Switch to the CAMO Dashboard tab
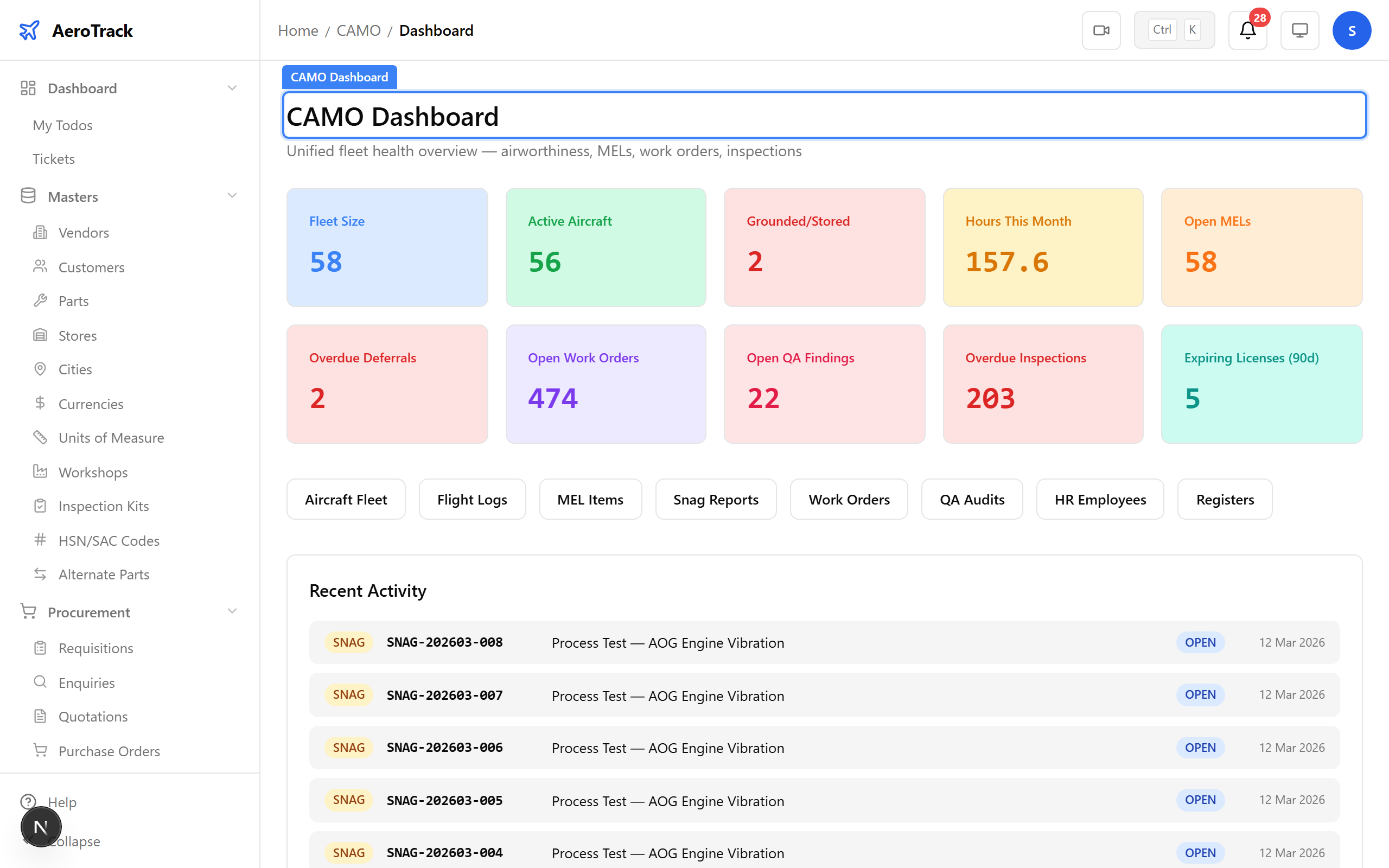The image size is (1389, 868). pyautogui.click(x=339, y=76)
